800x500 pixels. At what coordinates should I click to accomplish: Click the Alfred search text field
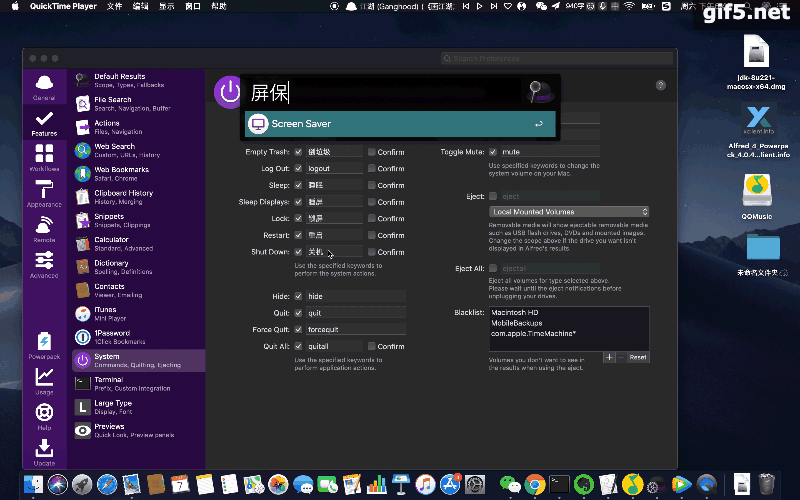click(x=385, y=93)
